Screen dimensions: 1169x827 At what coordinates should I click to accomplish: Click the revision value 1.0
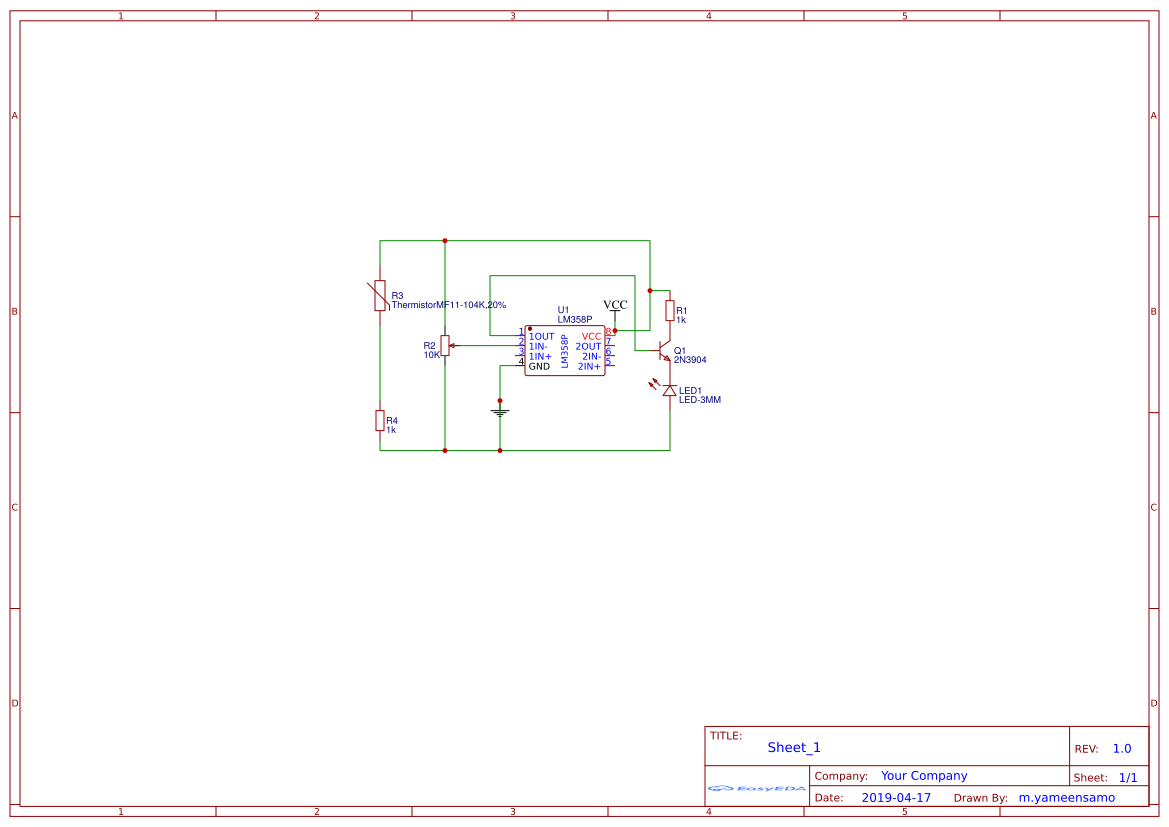pyautogui.click(x=1124, y=747)
